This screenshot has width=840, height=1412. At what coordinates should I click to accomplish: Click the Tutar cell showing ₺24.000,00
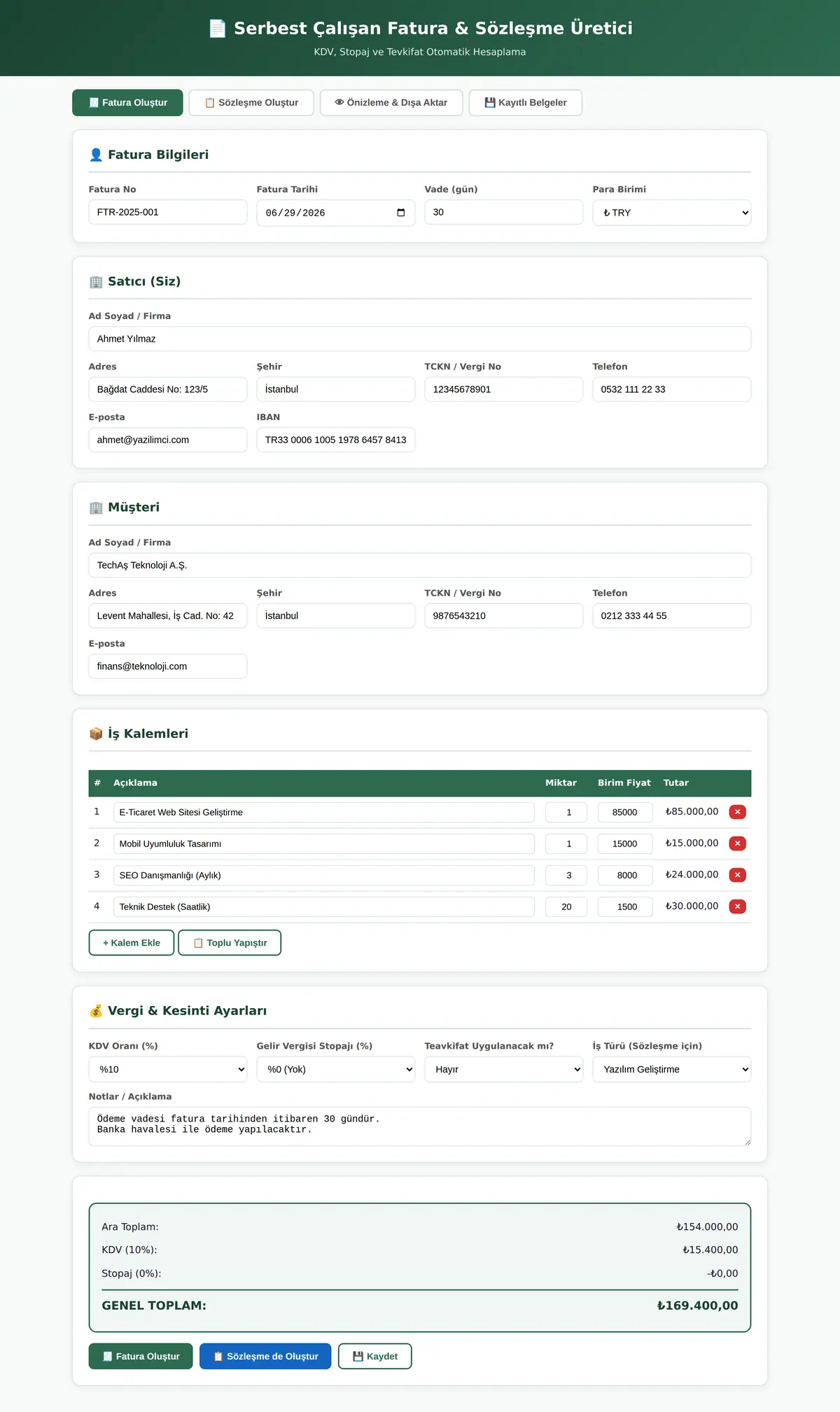point(692,874)
